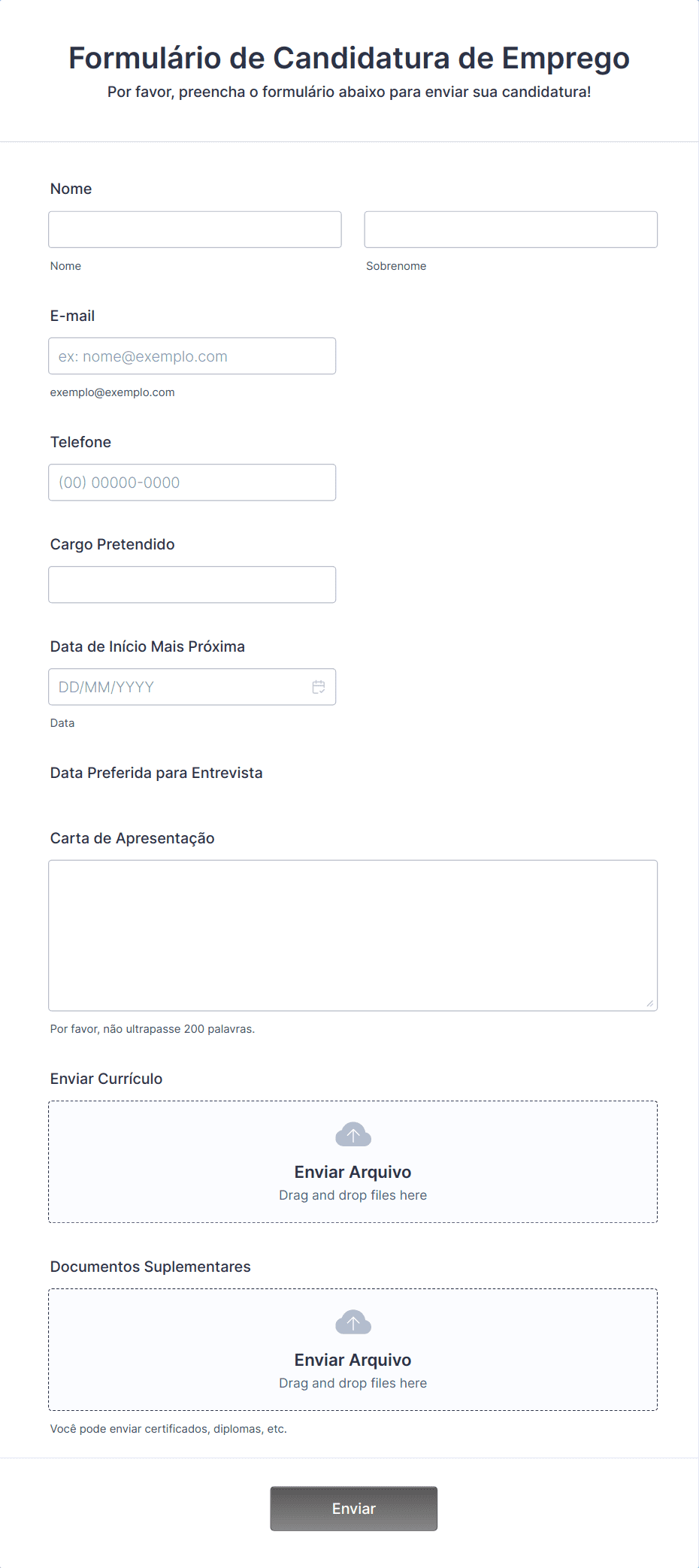Click the Nome first name field

[194, 229]
